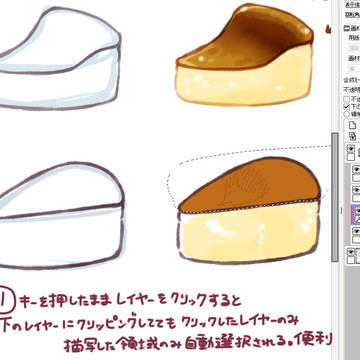Select the selection source radio button

(347, 114)
